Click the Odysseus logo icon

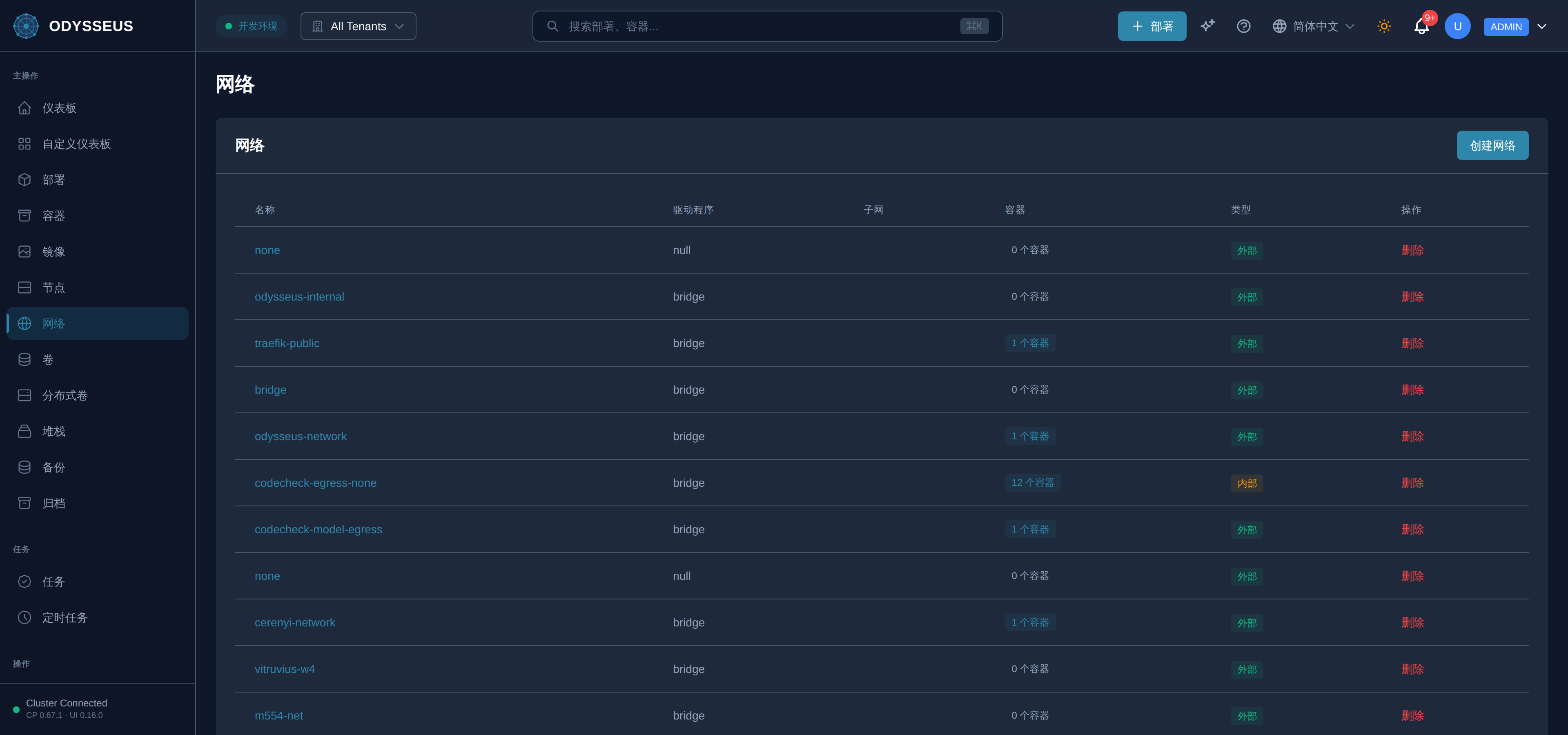coord(26,26)
